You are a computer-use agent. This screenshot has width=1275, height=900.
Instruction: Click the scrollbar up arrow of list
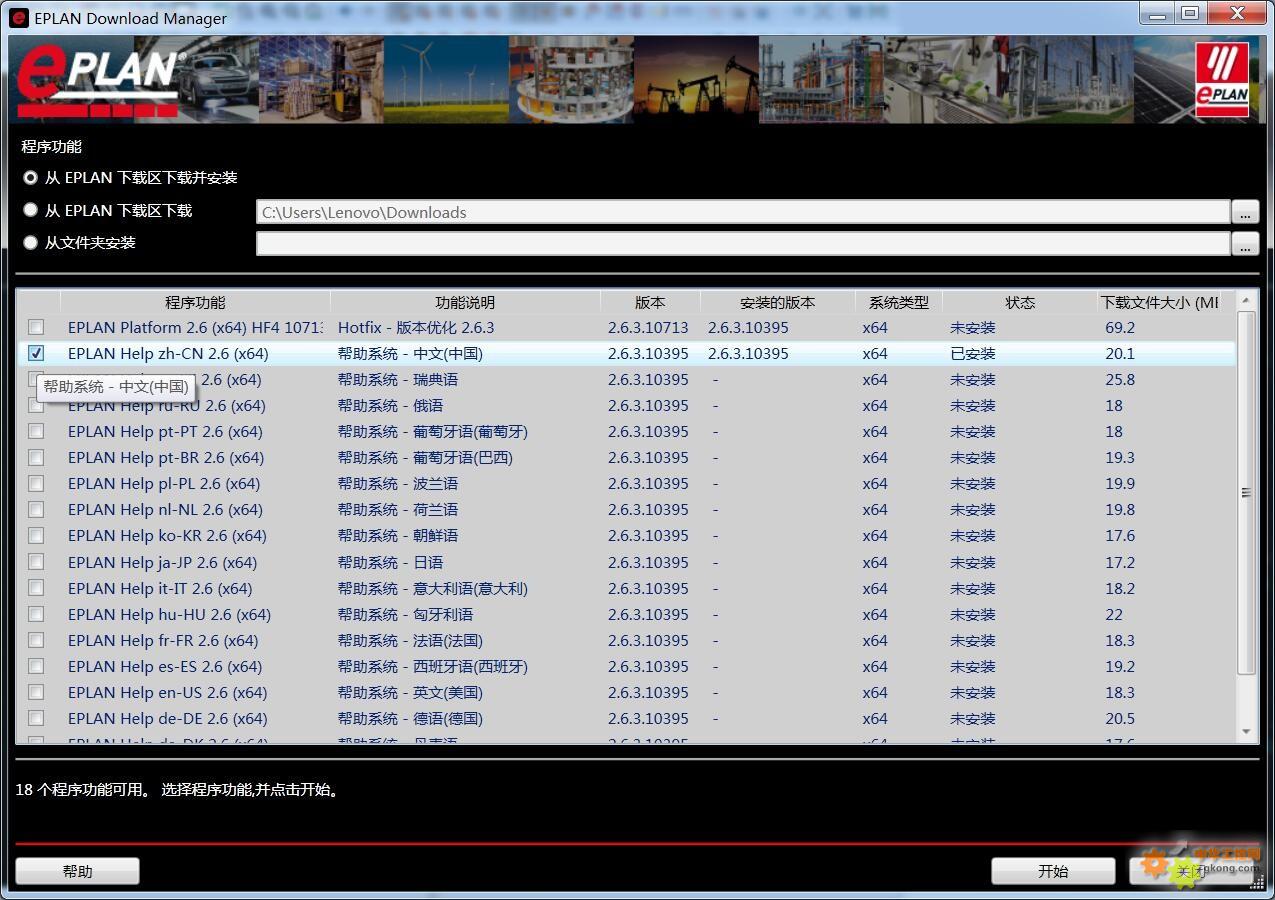pyautogui.click(x=1246, y=300)
